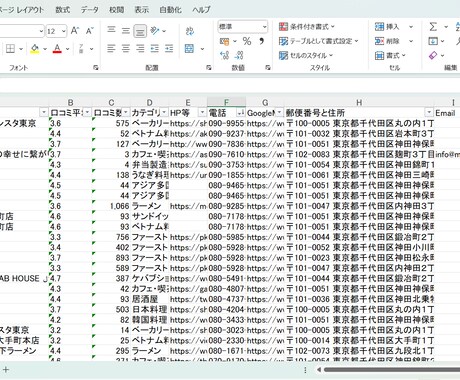Screen dimensions: 460x380
Task: Add a new sheet with the plus icon
Action: [6, 369]
